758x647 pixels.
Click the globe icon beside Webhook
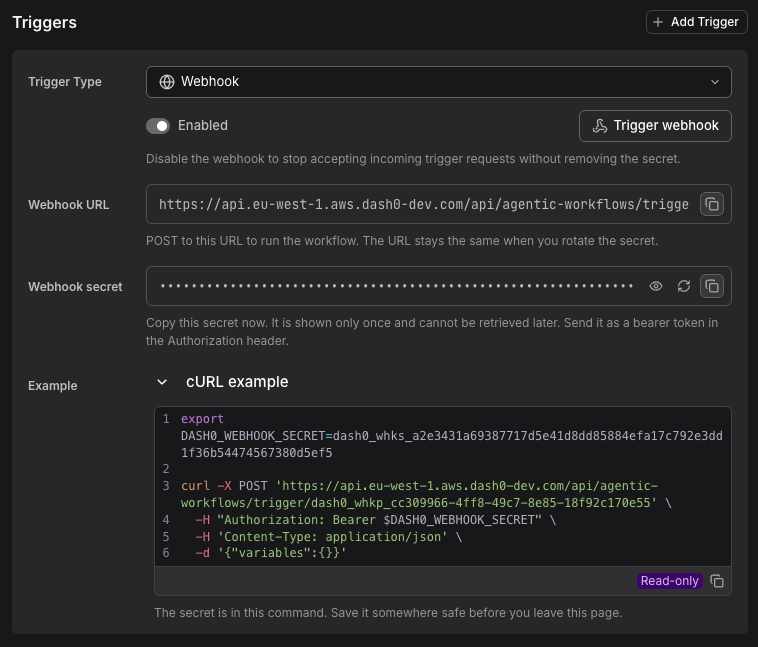[167, 82]
